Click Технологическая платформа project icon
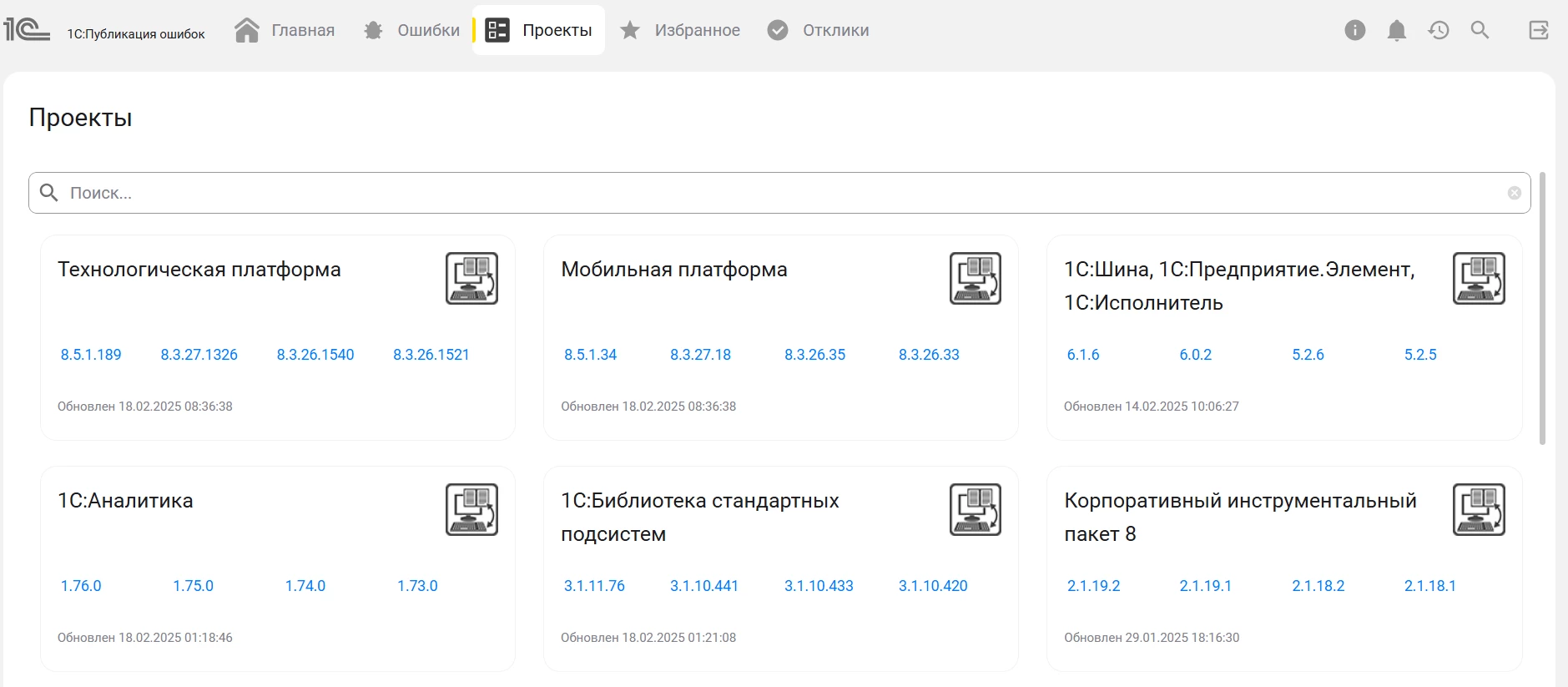The image size is (1568, 687). coord(471,278)
